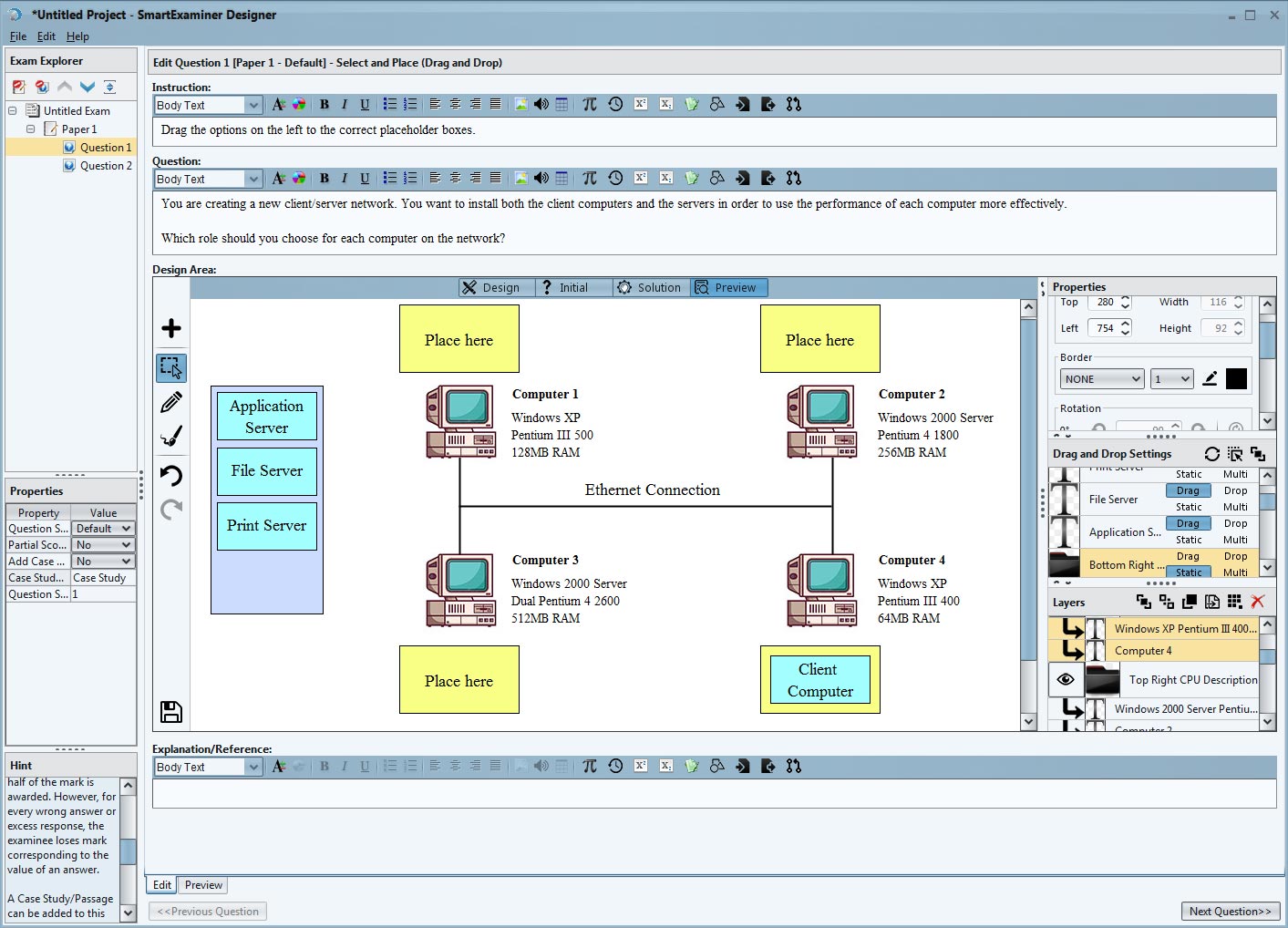Redo the last design action
This screenshot has height=928, width=1288.
(171, 510)
